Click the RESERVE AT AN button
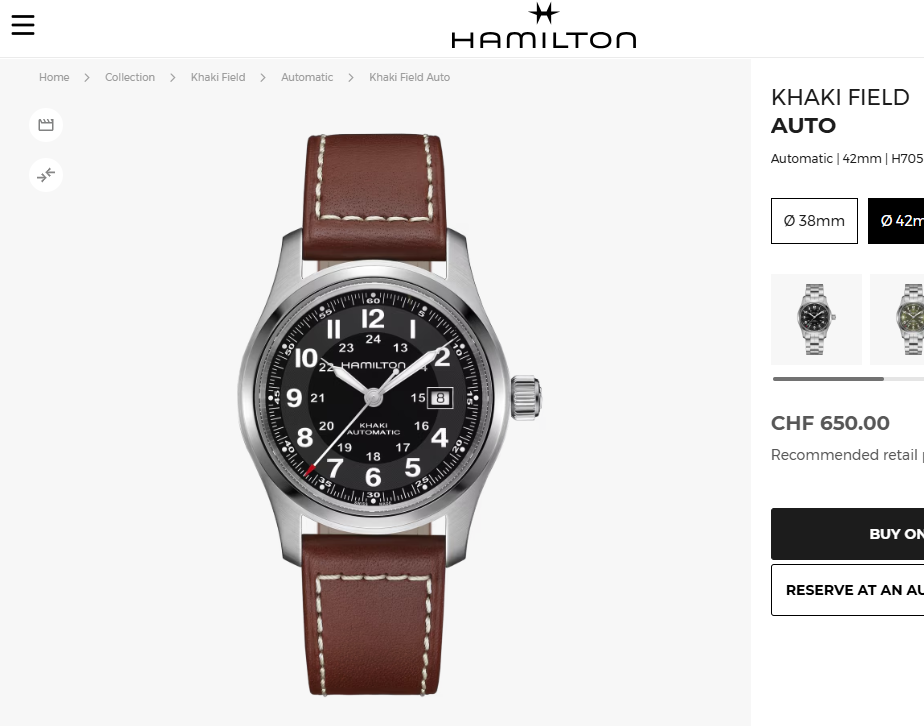Image resolution: width=924 pixels, height=726 pixels. (x=847, y=590)
